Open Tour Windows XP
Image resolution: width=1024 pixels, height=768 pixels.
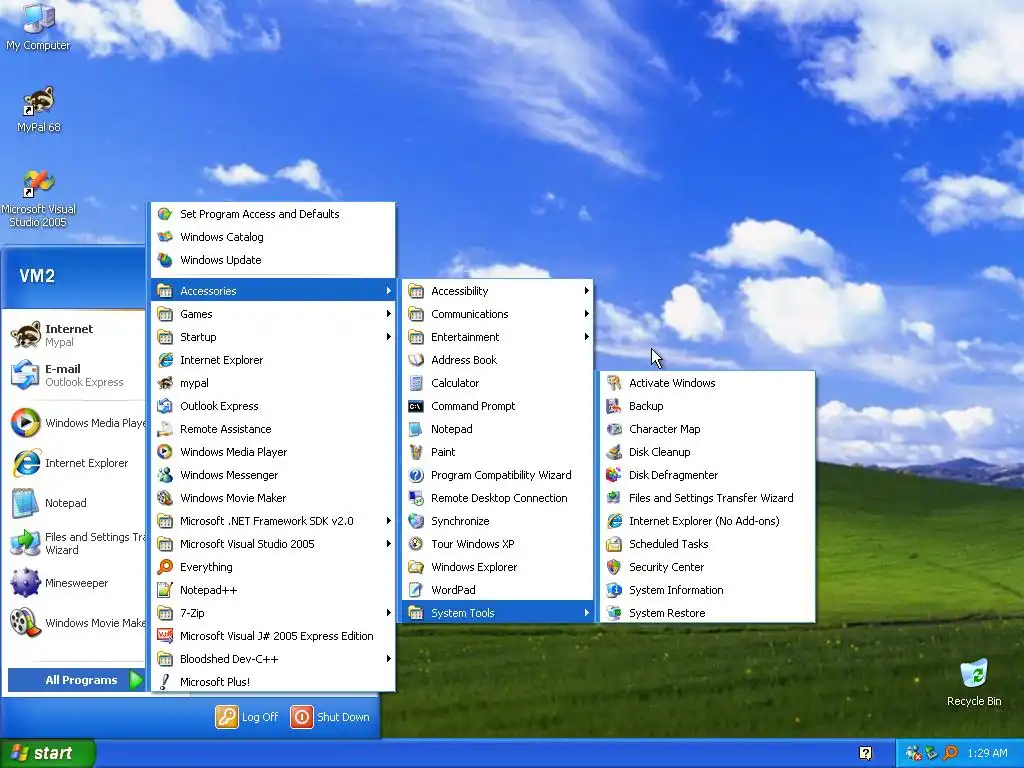[498, 544]
